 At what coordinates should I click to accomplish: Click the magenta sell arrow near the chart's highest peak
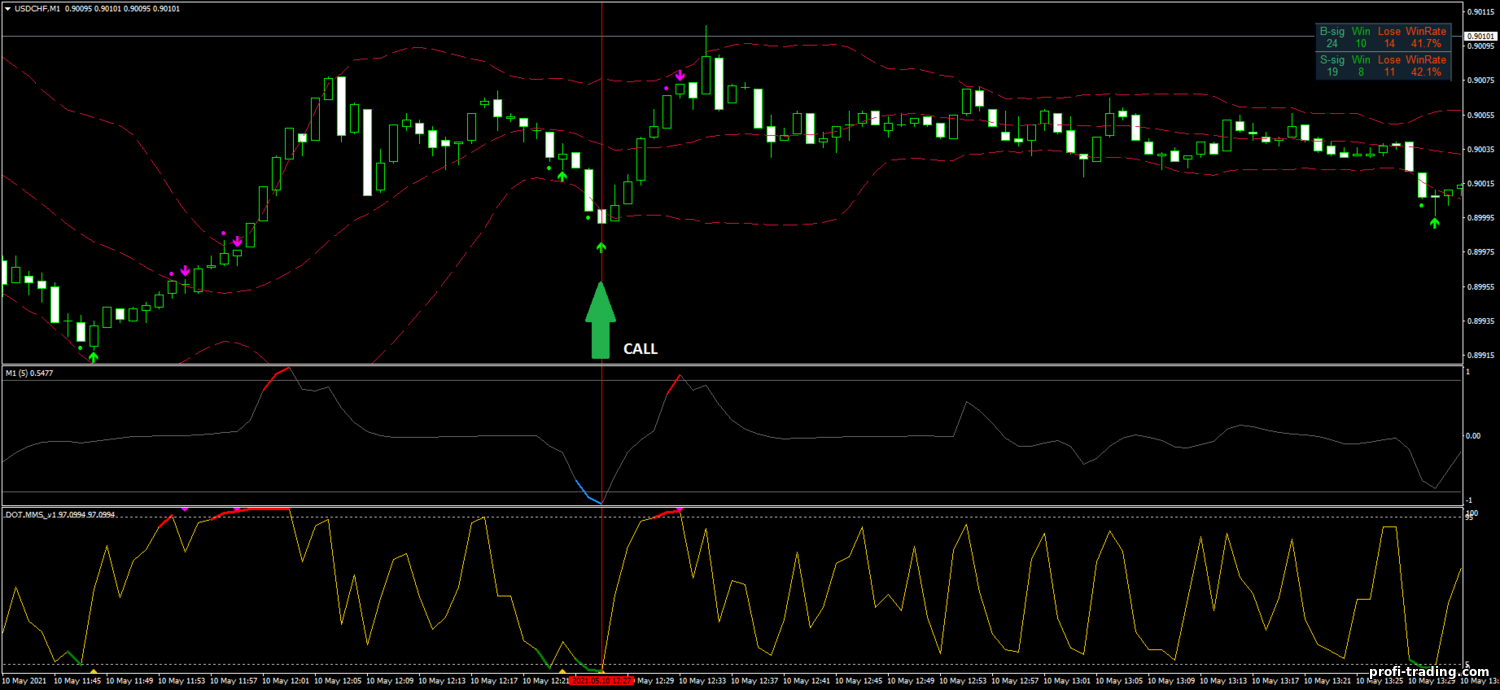[680, 76]
